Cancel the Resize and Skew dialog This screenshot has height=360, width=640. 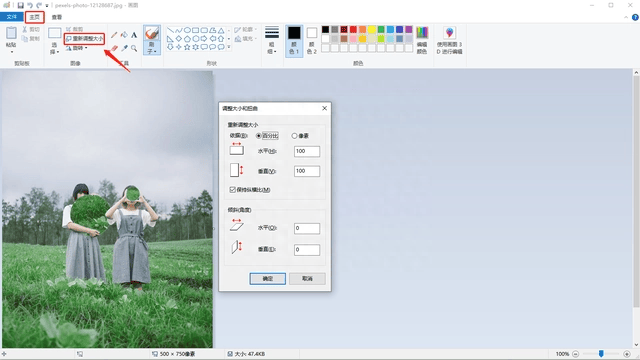307,279
